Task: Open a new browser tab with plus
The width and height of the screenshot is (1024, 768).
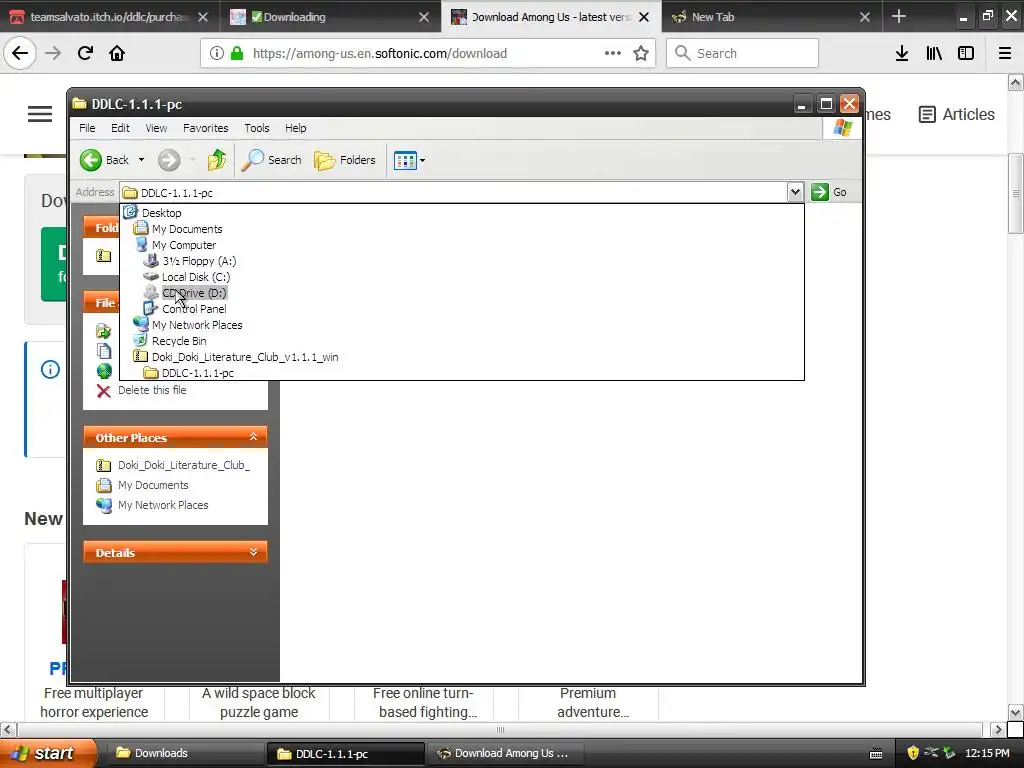Action: click(899, 16)
